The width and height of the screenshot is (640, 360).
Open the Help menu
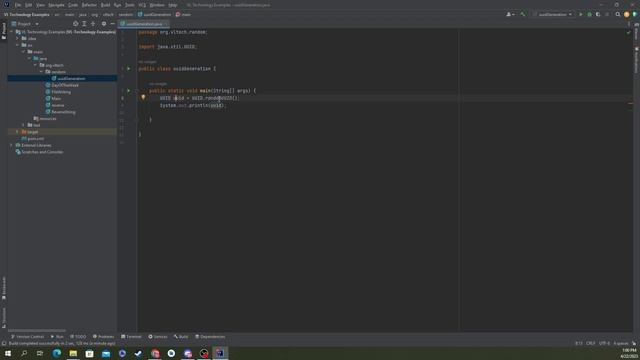(x=173, y=5)
